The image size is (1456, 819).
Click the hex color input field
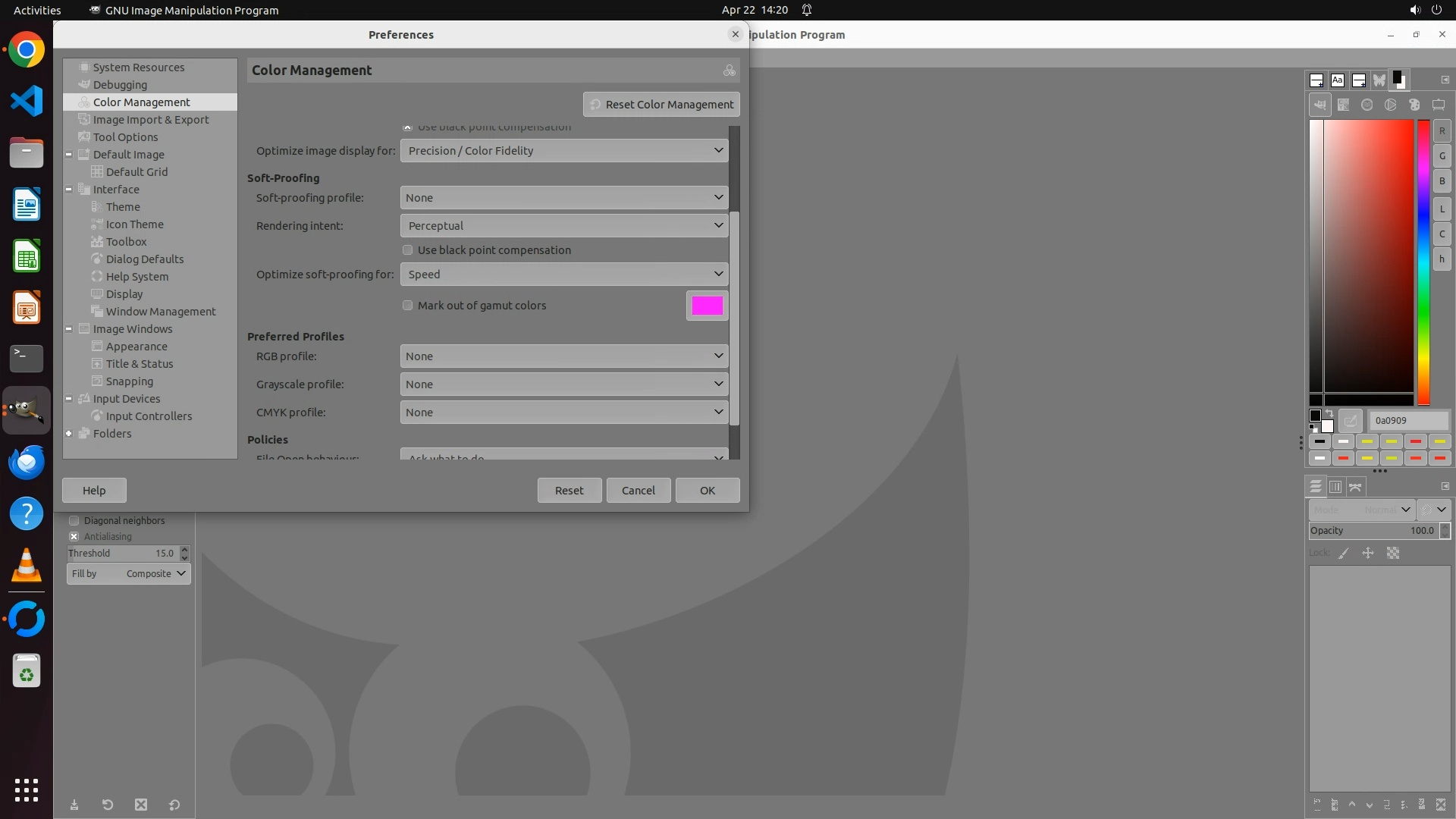coord(1408,421)
